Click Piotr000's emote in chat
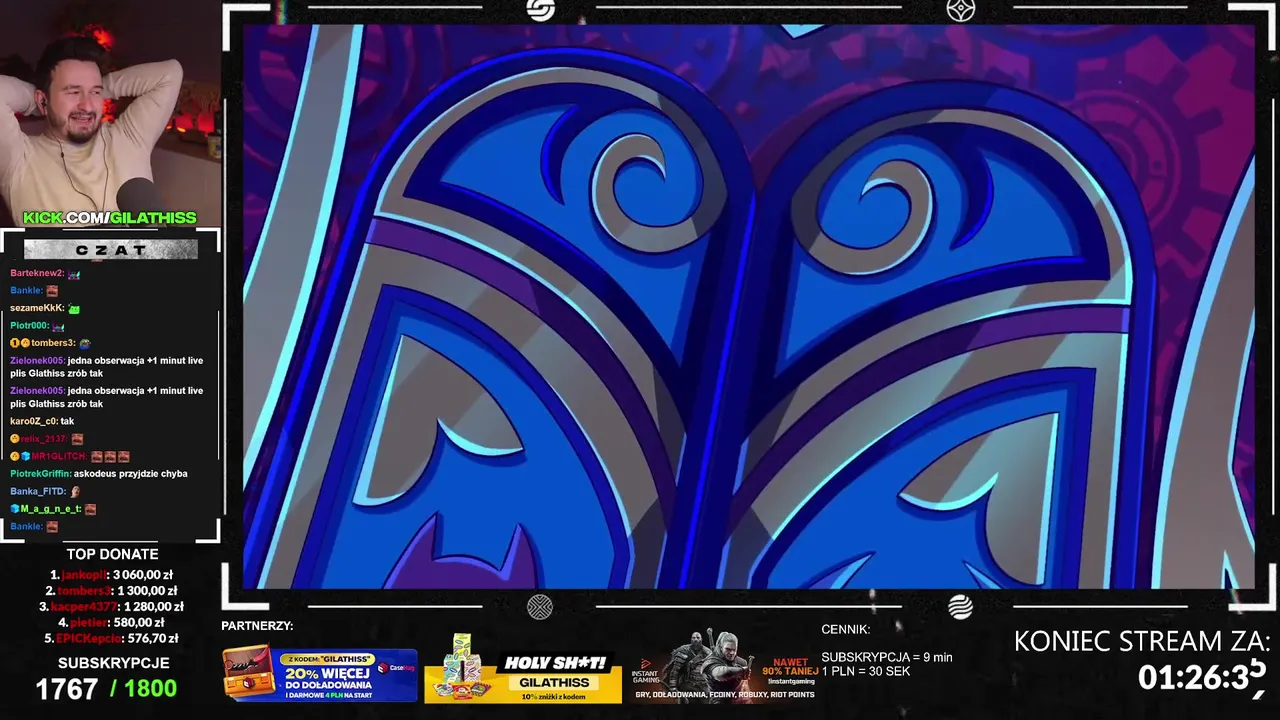Image resolution: width=1280 pixels, height=720 pixels. pyautogui.click(x=58, y=326)
